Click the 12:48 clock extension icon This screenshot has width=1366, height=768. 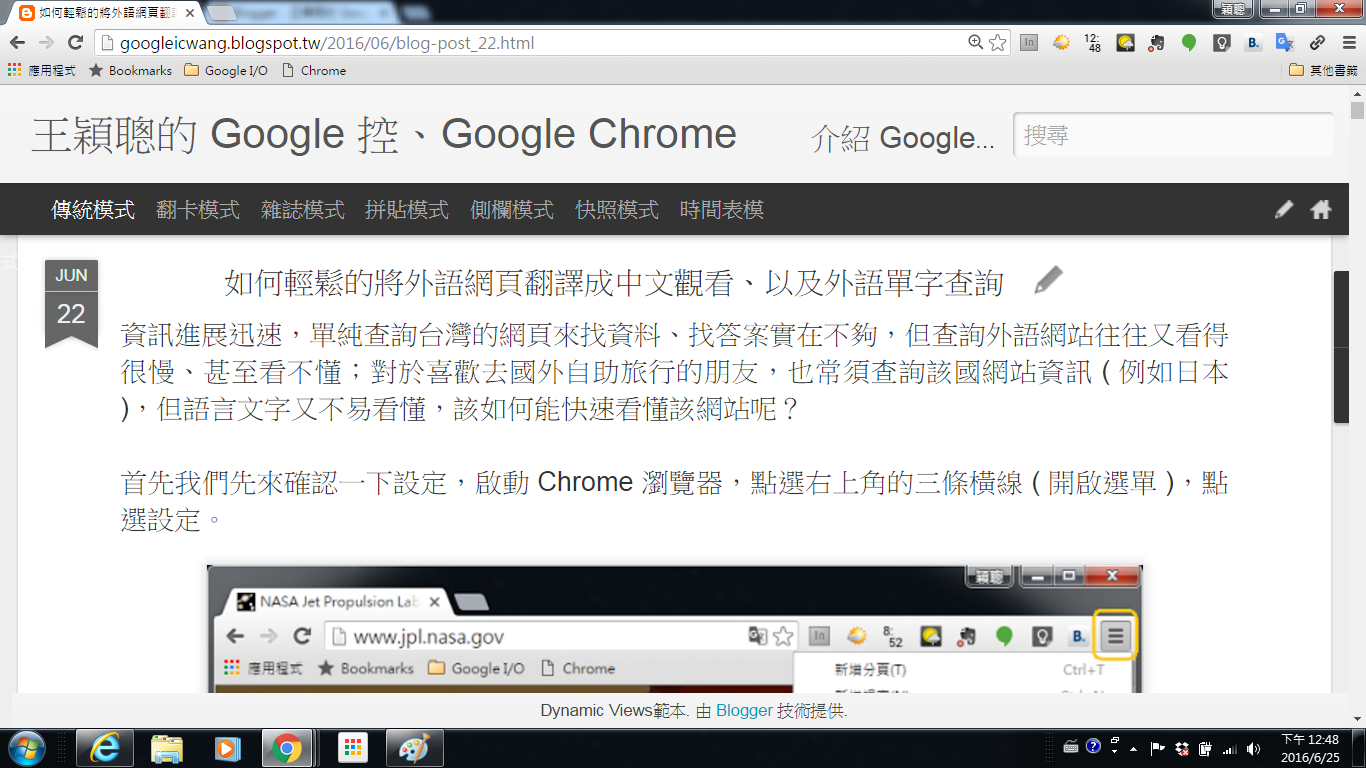point(1093,43)
